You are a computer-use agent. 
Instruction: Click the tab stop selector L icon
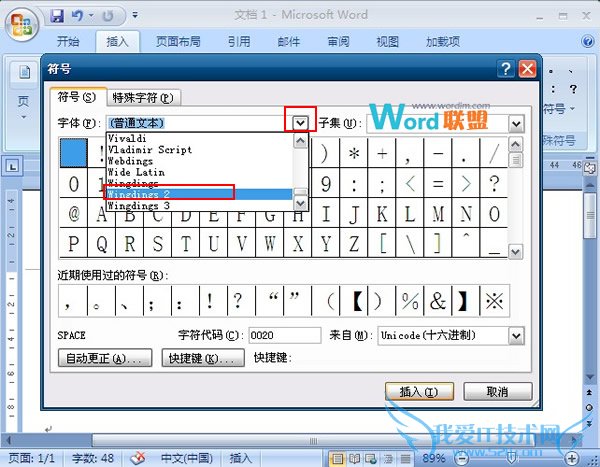pyautogui.click(x=13, y=166)
